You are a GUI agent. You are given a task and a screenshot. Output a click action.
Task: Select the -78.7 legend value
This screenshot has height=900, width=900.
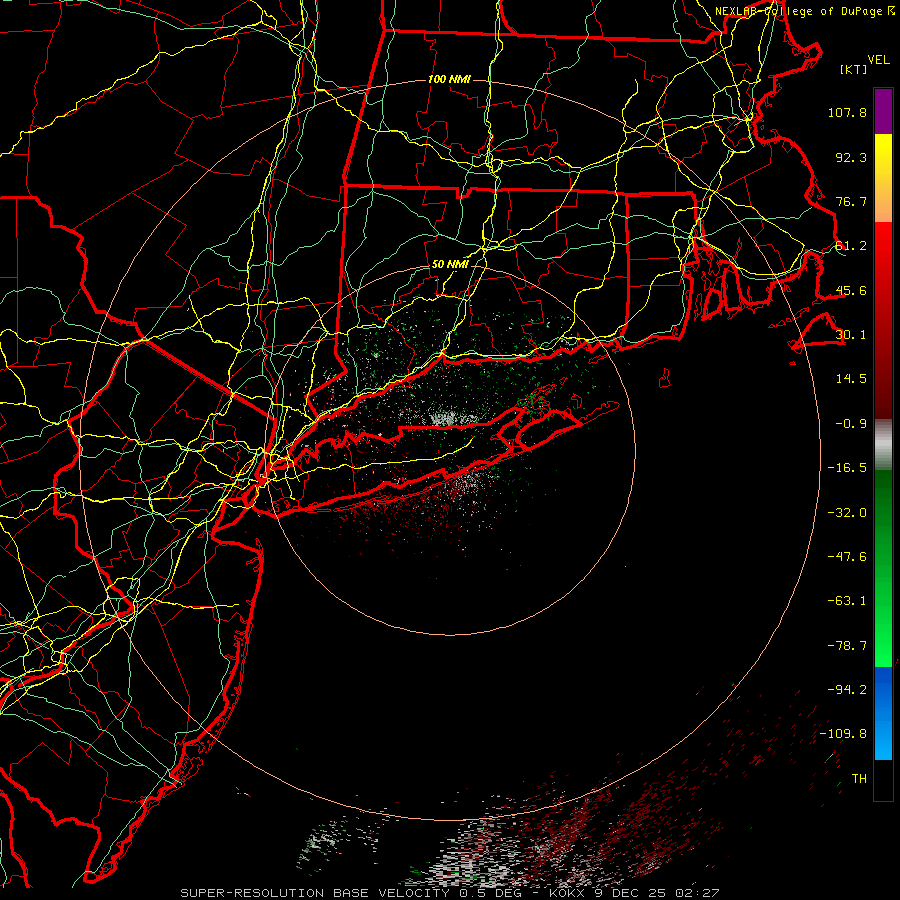point(847,646)
